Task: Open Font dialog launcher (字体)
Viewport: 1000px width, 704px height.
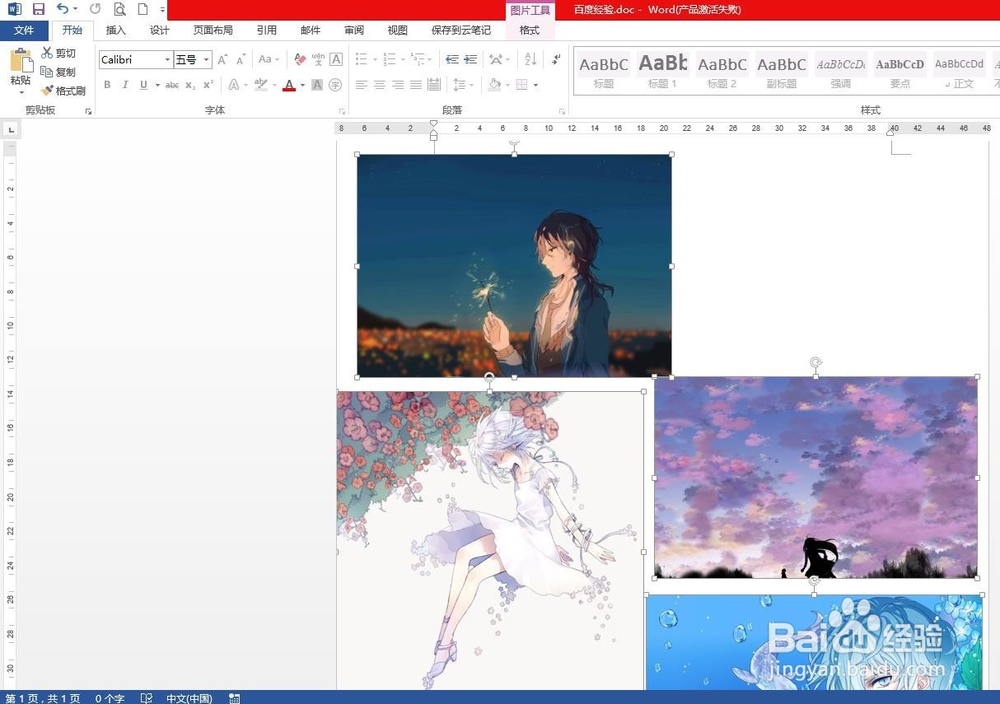Action: pyautogui.click(x=342, y=111)
